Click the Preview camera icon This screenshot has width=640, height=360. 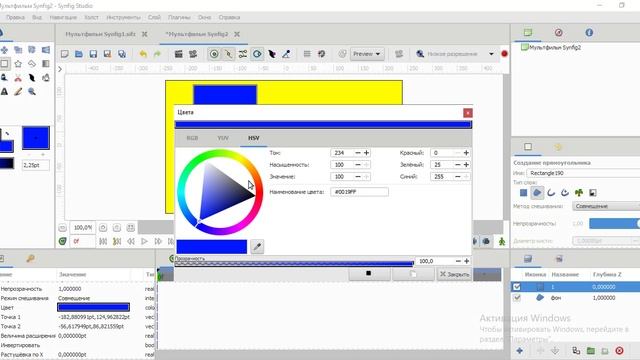(193, 54)
